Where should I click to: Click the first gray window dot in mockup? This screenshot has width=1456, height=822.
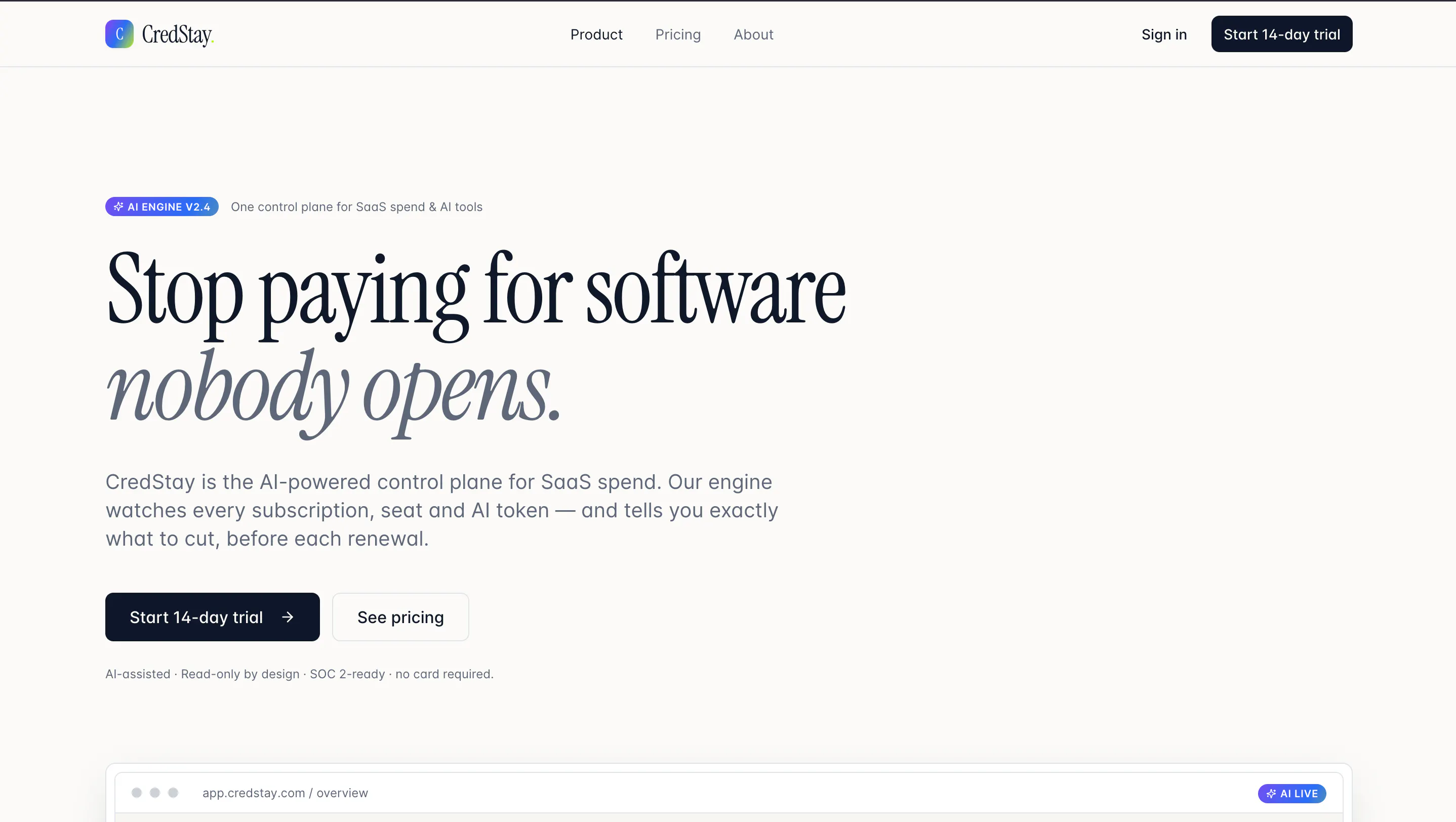[136, 793]
